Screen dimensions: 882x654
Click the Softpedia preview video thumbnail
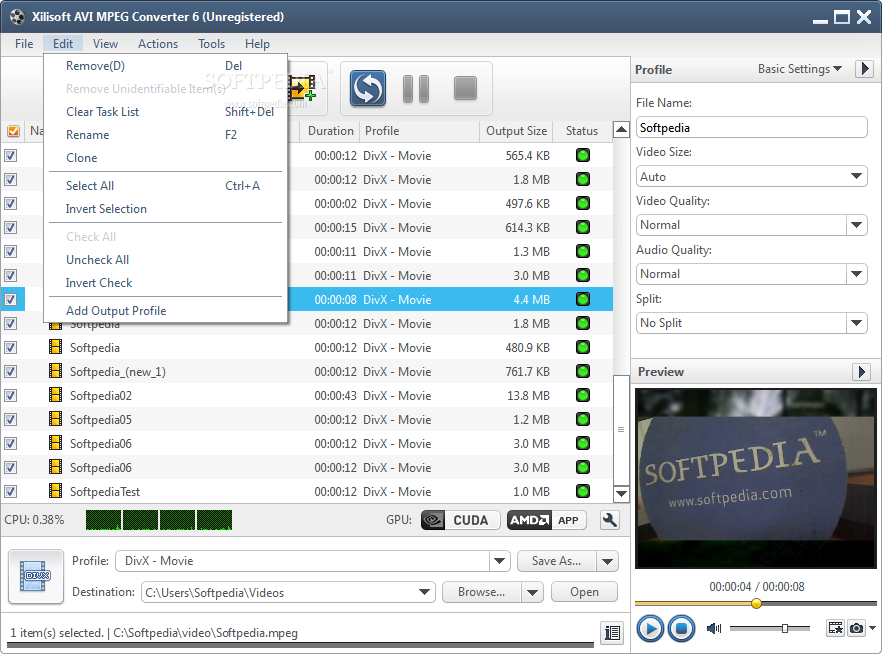click(755, 478)
